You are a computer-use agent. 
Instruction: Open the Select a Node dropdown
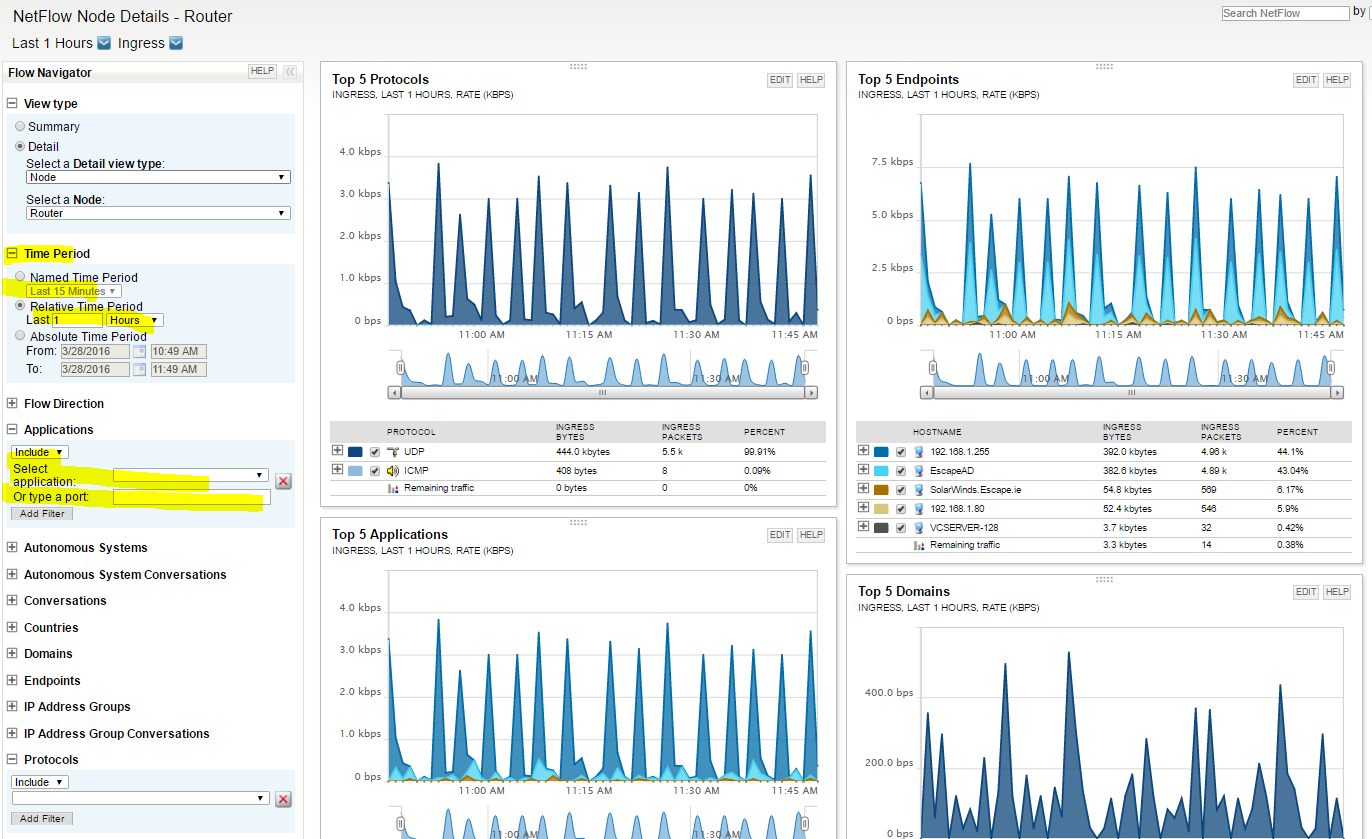pos(158,213)
